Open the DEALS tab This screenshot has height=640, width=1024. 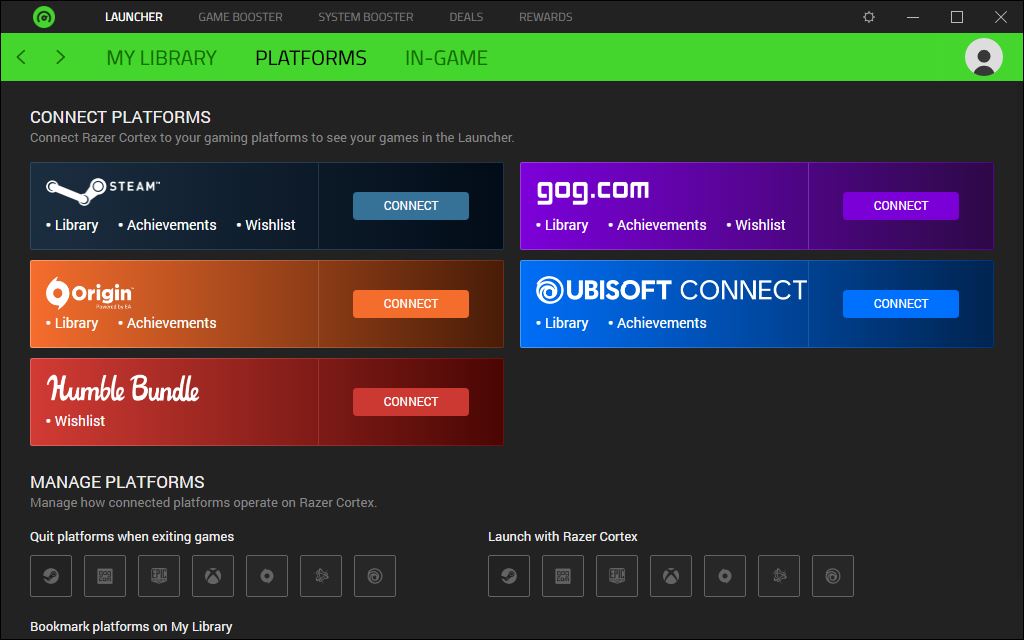click(466, 17)
